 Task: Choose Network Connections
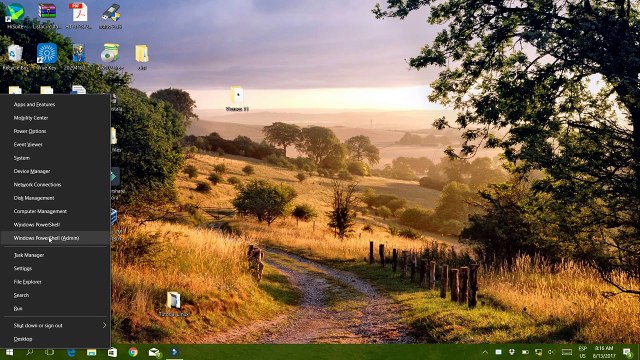click(55, 184)
